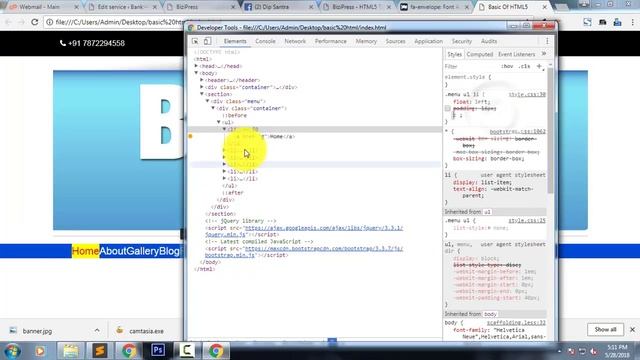This screenshot has width=640, height=360.
Task: Open DevTools three-dot customize menu
Action: (547, 41)
